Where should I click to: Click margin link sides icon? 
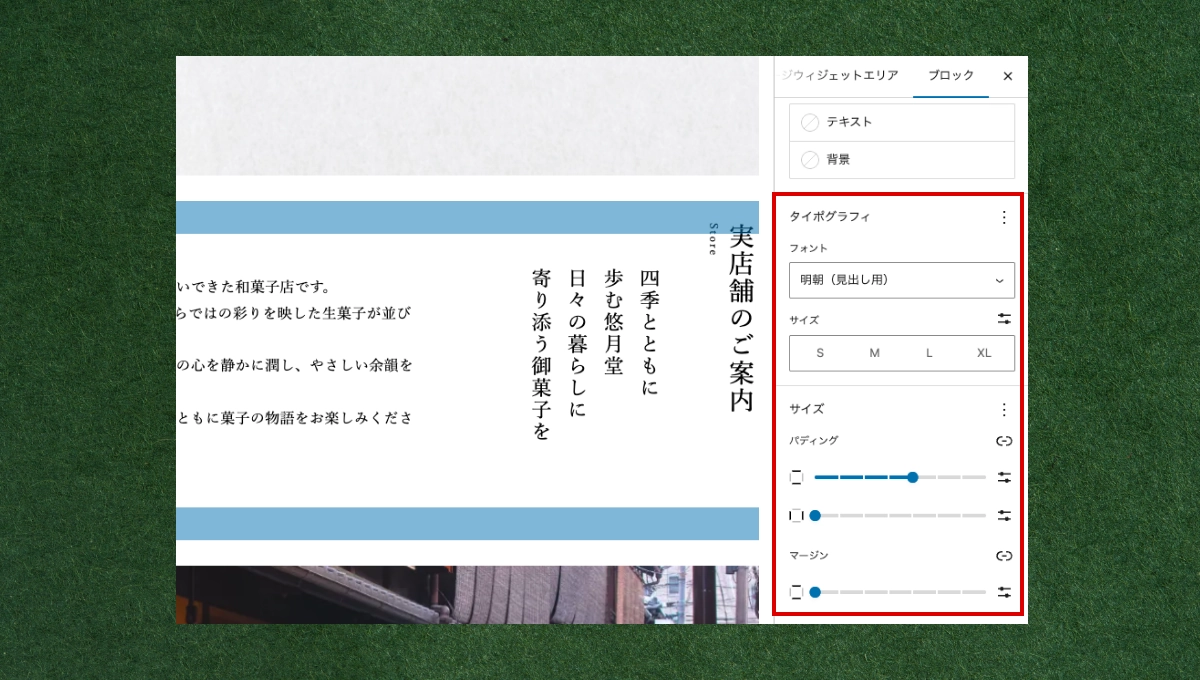(x=1004, y=556)
